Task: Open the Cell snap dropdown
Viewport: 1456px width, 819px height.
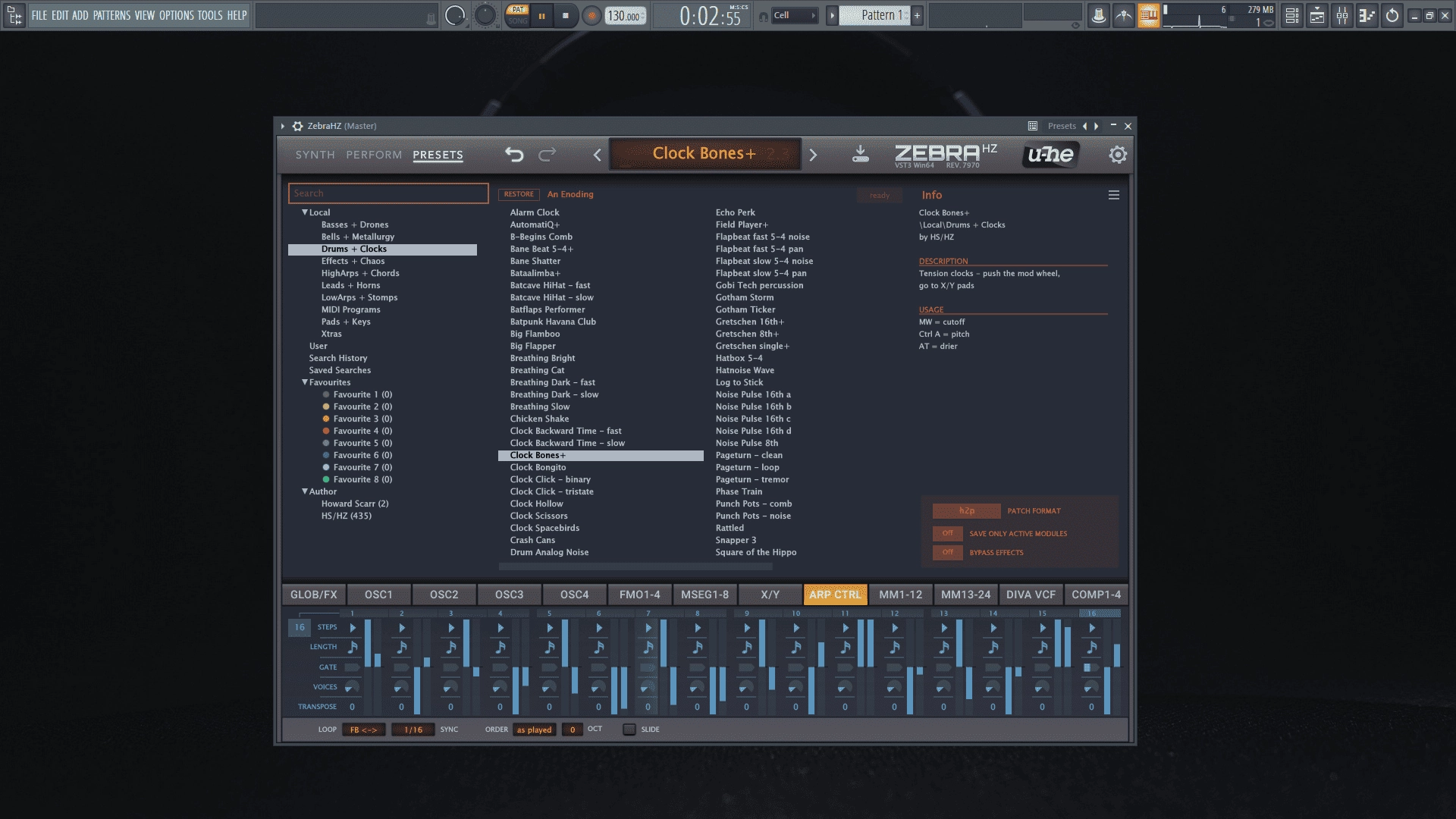Action: click(x=794, y=15)
